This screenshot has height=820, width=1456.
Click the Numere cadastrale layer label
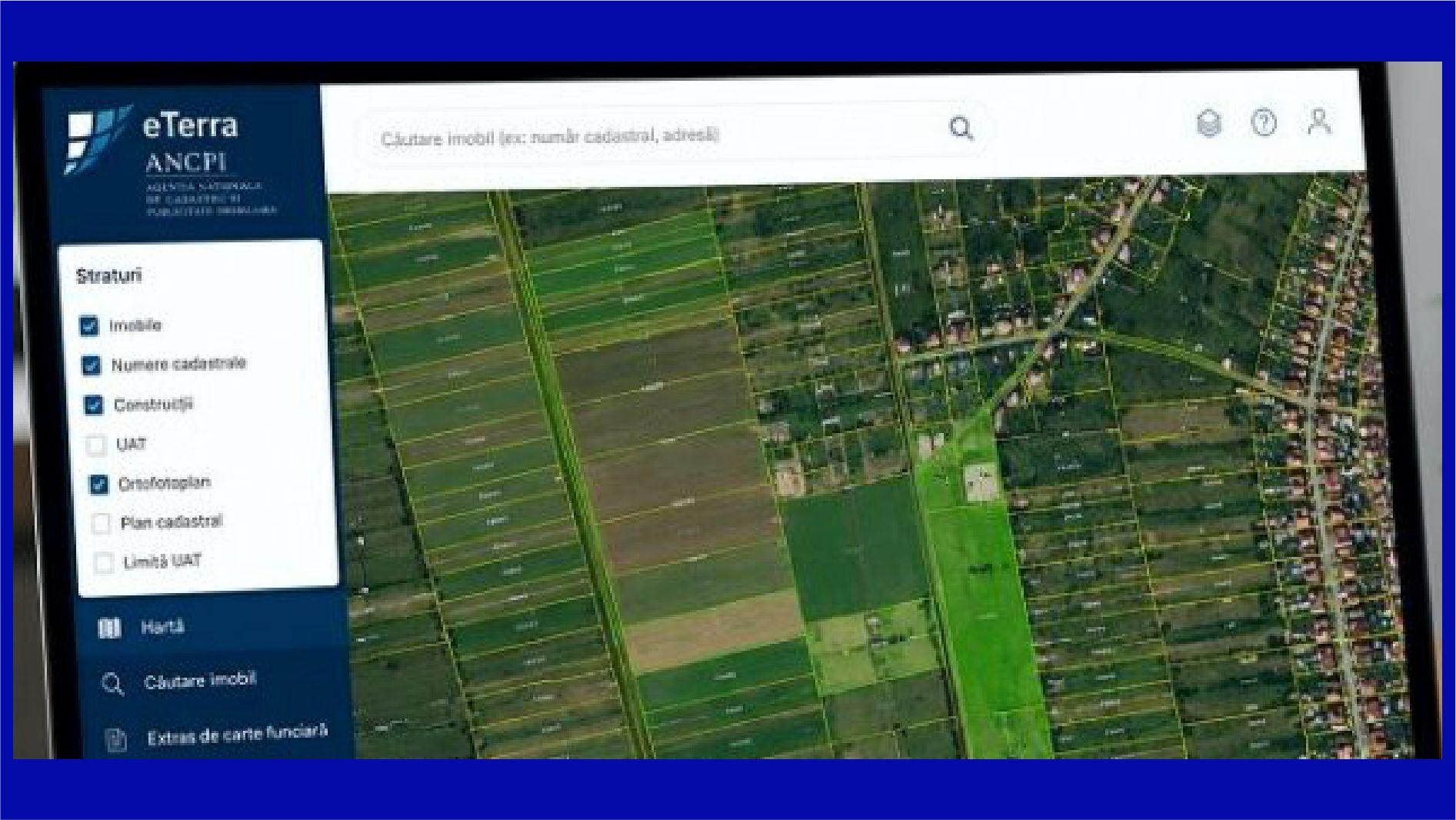(178, 364)
